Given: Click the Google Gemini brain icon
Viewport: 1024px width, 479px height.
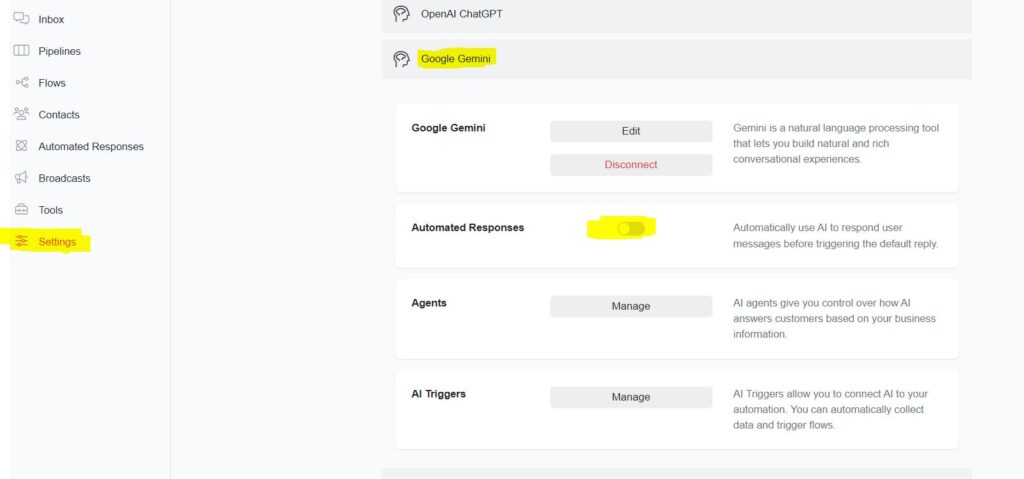Looking at the screenshot, I should pyautogui.click(x=402, y=59).
